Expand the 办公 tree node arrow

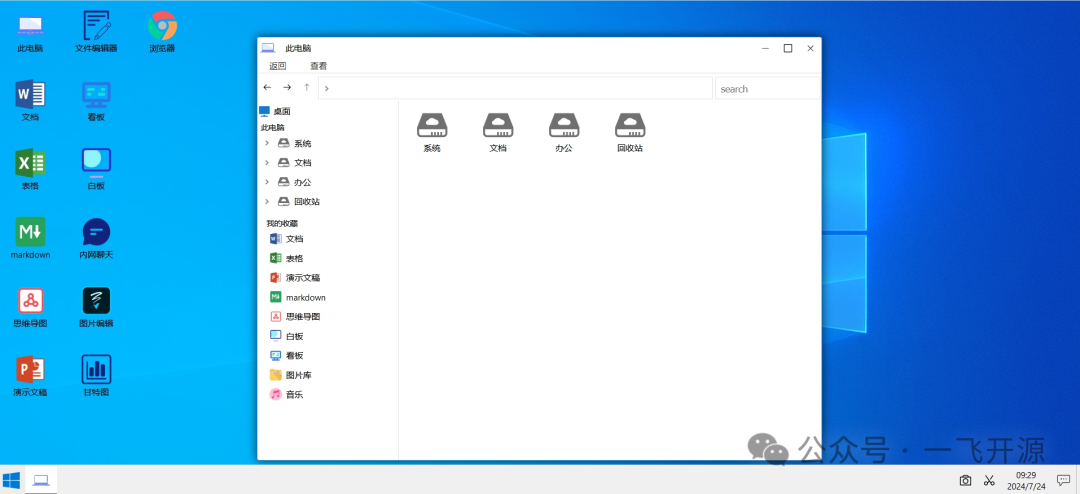click(x=267, y=182)
